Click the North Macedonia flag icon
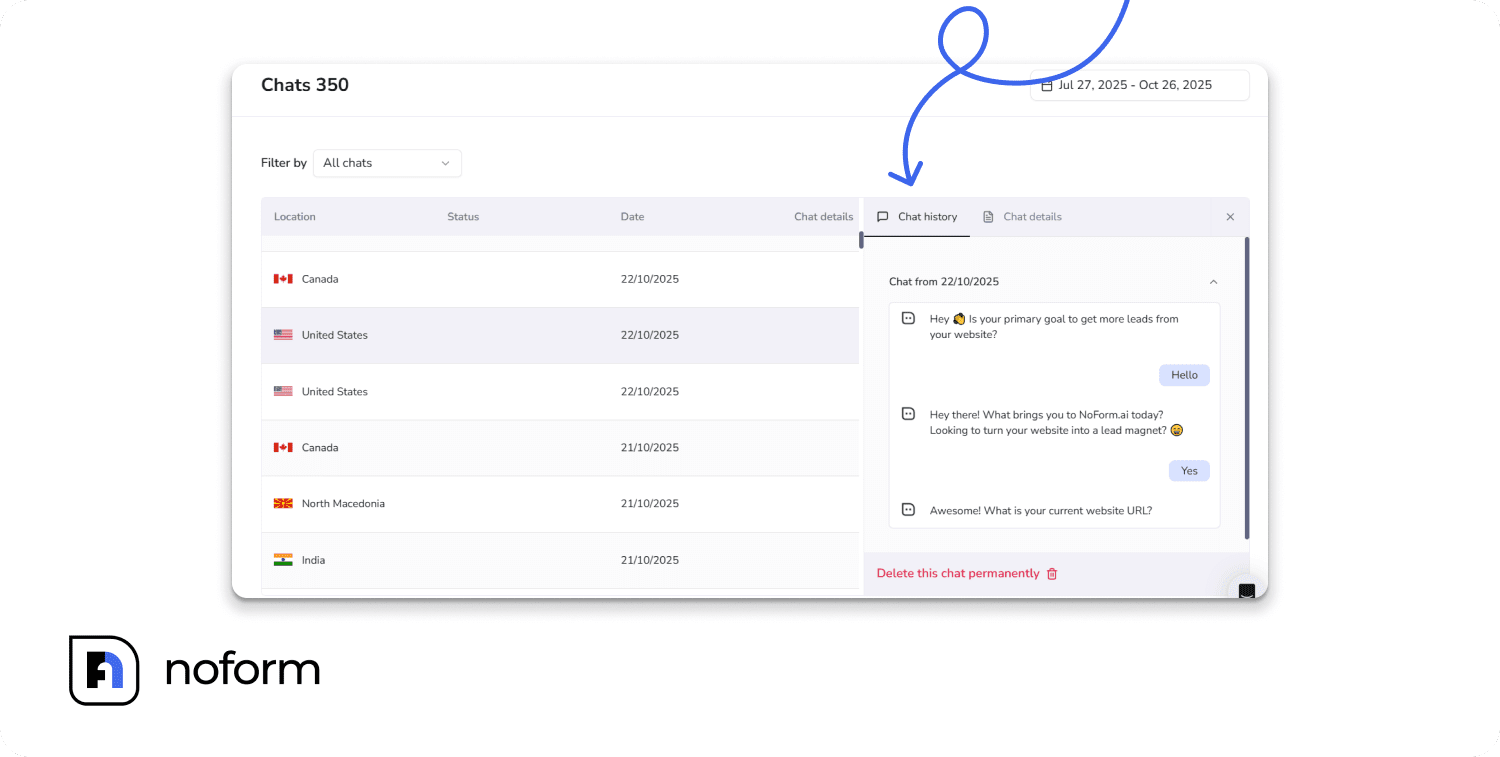 point(283,504)
